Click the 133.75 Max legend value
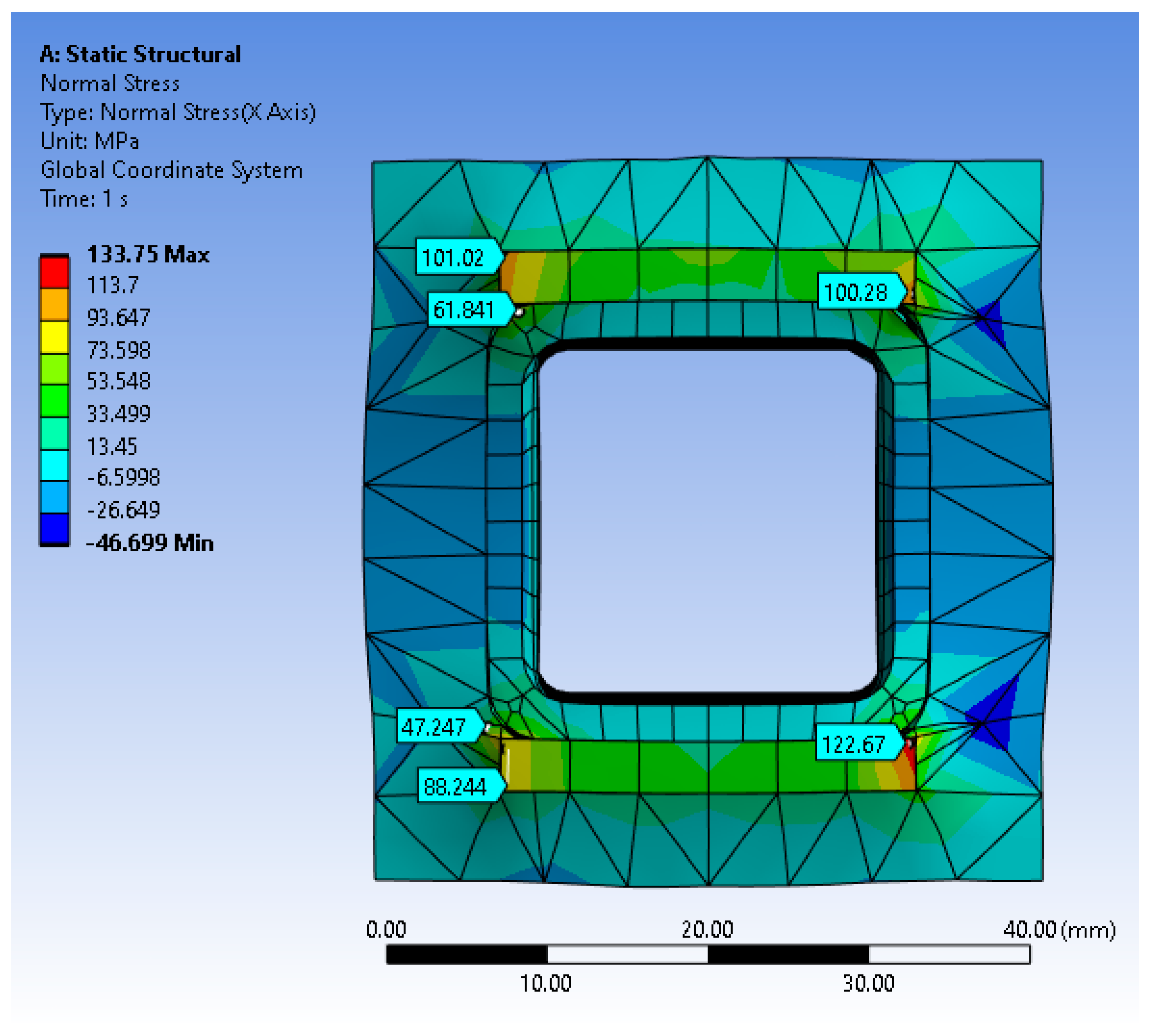1155x1036 pixels. [148, 254]
